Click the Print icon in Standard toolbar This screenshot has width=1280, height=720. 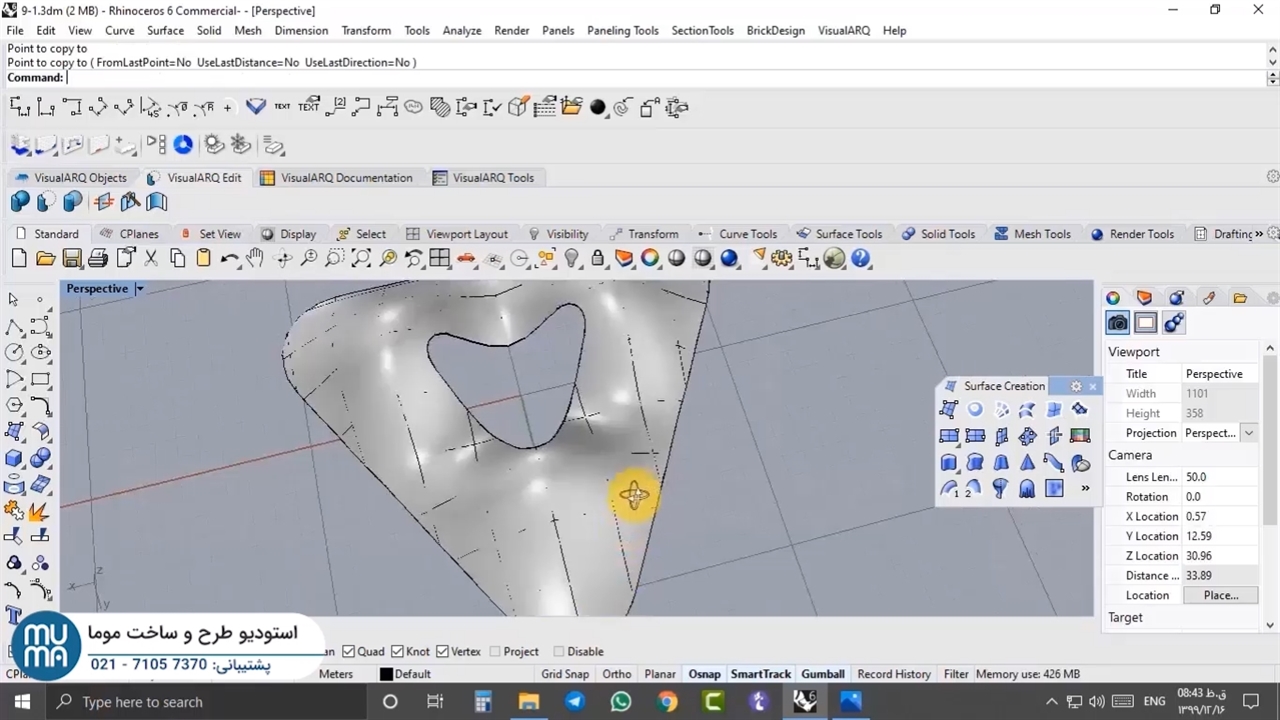(x=97, y=259)
